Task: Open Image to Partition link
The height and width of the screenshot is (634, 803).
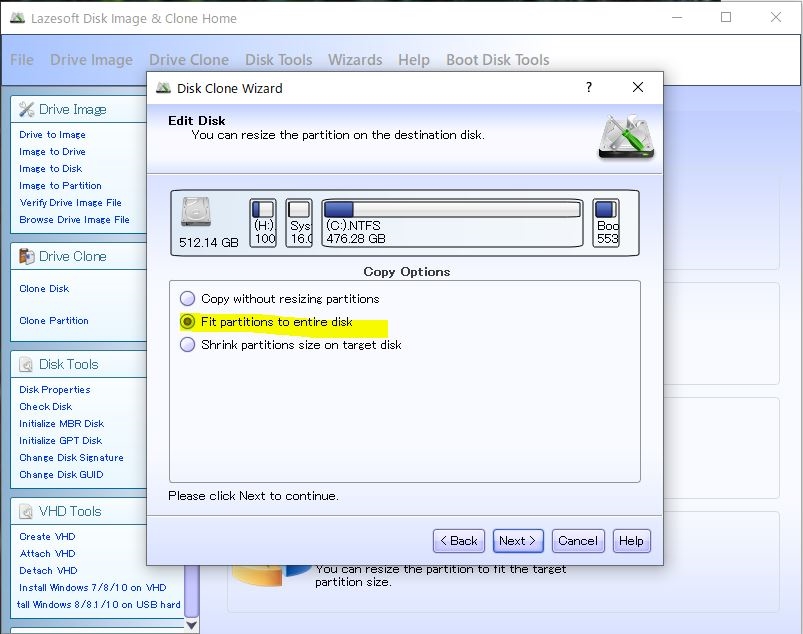Action: pyautogui.click(x=60, y=185)
